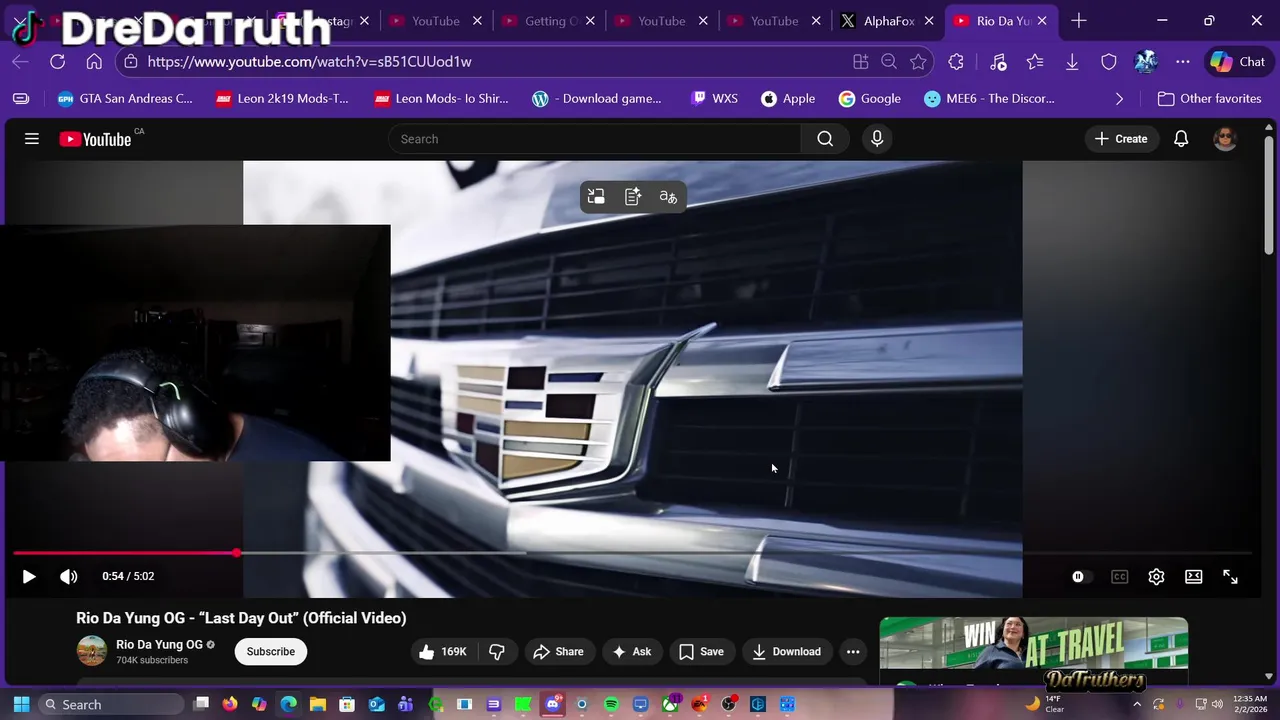The height and width of the screenshot is (720, 1280).
Task: Play the paused video
Action: (29, 577)
